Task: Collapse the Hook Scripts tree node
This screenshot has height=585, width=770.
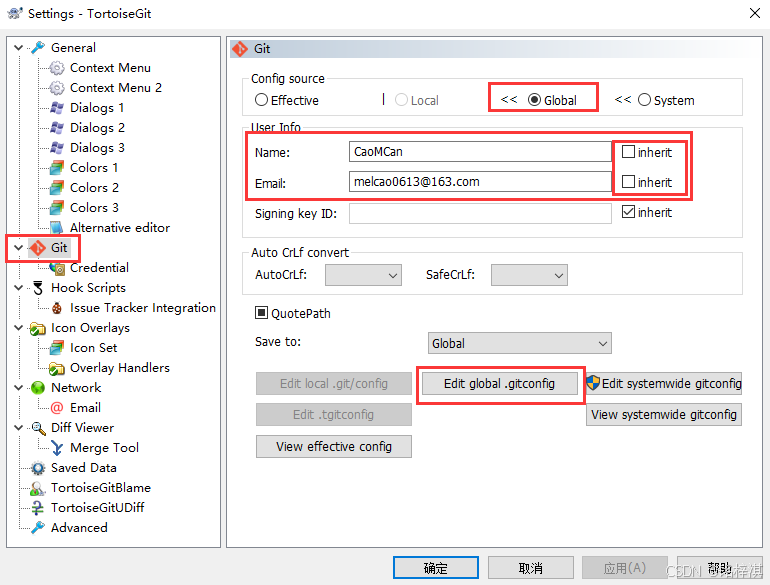Action: (19, 288)
